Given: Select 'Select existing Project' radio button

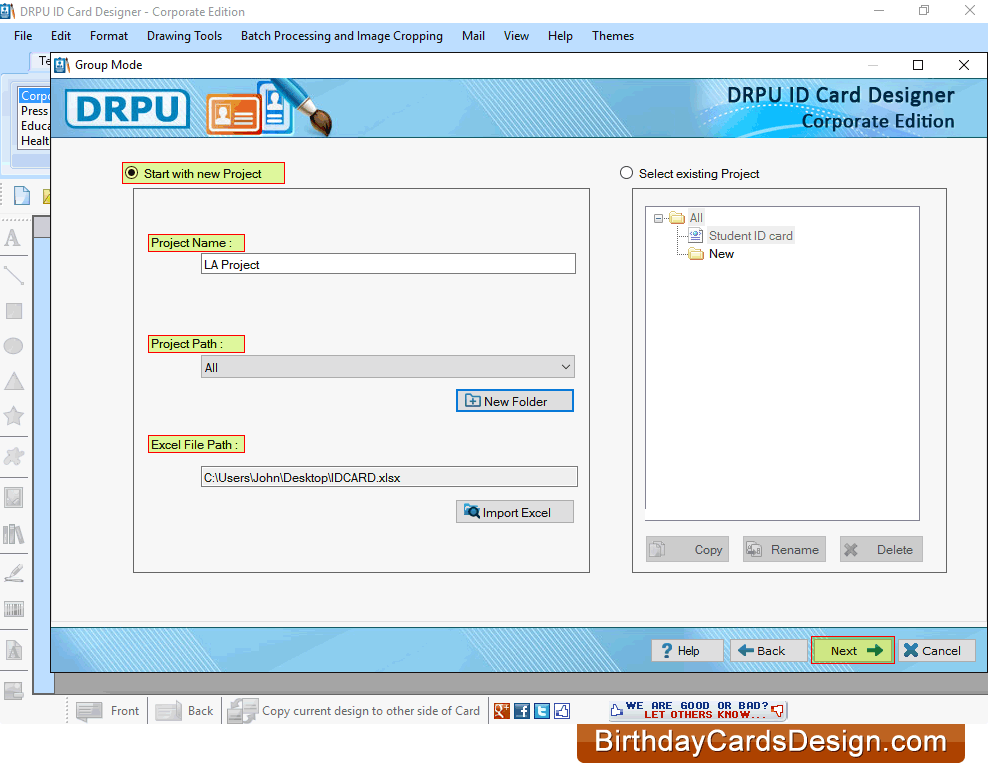Looking at the screenshot, I should point(626,173).
